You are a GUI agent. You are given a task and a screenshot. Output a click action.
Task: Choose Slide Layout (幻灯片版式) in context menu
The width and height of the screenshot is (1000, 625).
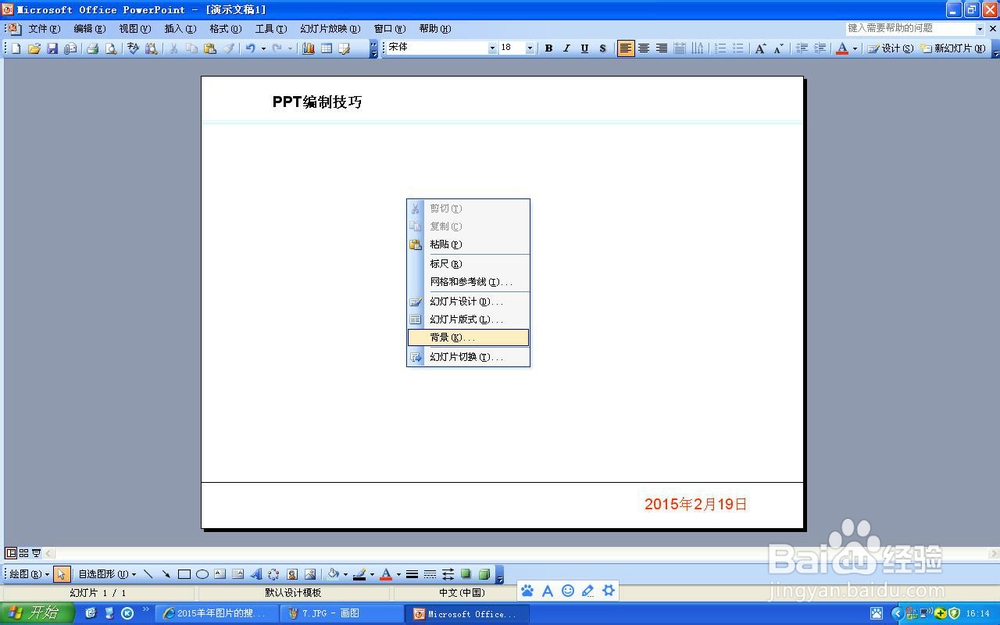[x=468, y=319]
